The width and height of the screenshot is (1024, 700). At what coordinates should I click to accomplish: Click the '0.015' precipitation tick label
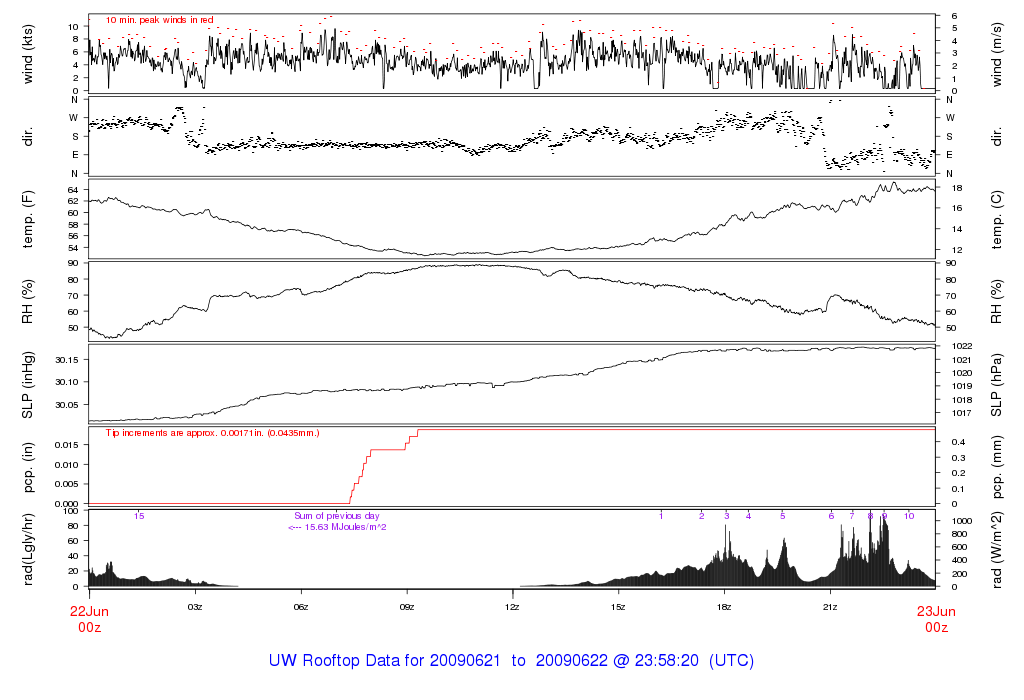tap(67, 445)
